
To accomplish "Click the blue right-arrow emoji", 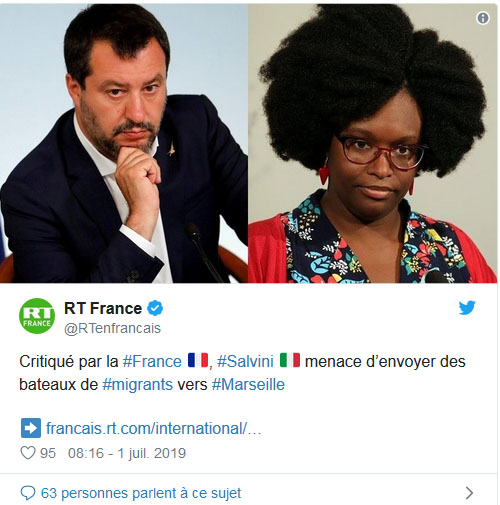I will (31, 428).
